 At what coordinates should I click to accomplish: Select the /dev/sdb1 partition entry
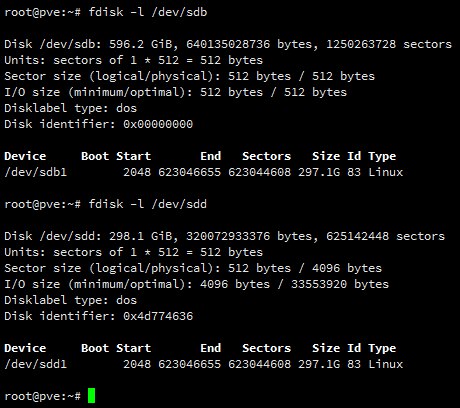click(x=204, y=172)
